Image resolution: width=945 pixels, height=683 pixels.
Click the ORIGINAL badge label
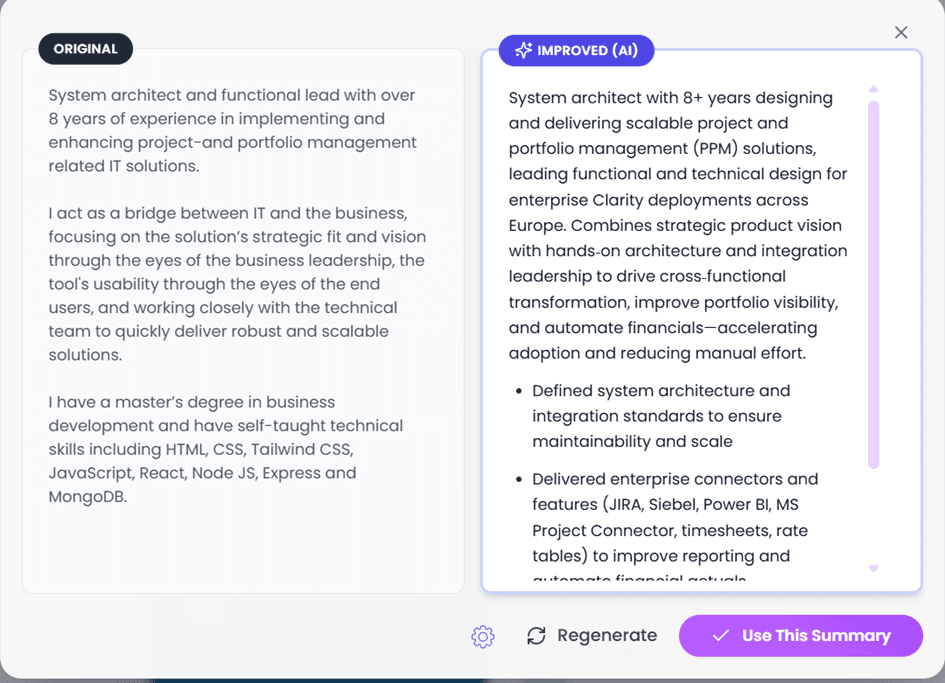[x=86, y=48]
